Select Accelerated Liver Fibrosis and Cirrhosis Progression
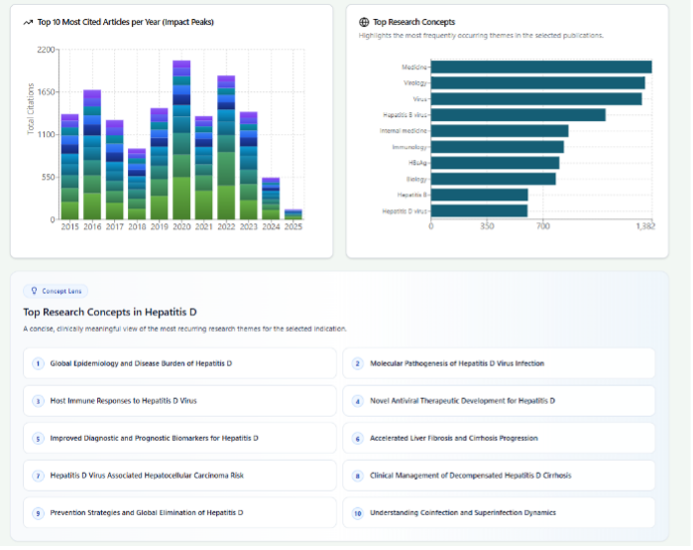Screen dimensions: 693x550 click(499, 439)
